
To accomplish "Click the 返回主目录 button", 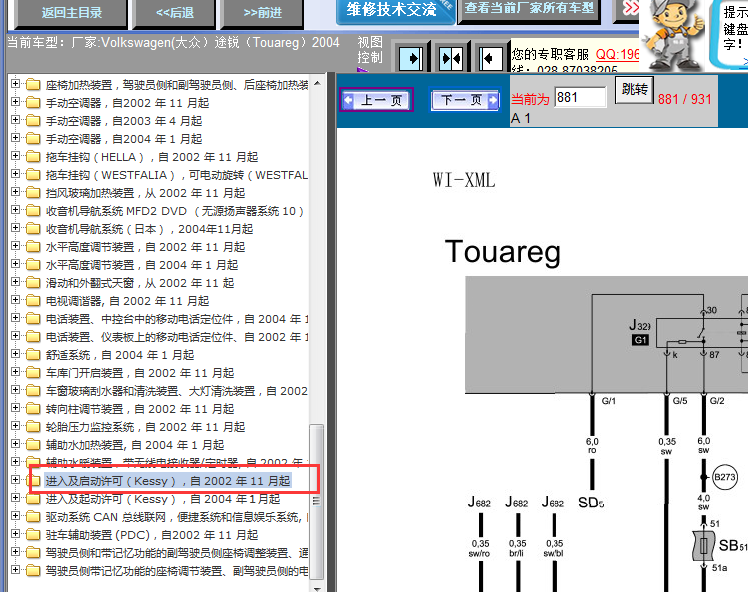I will click(x=71, y=13).
